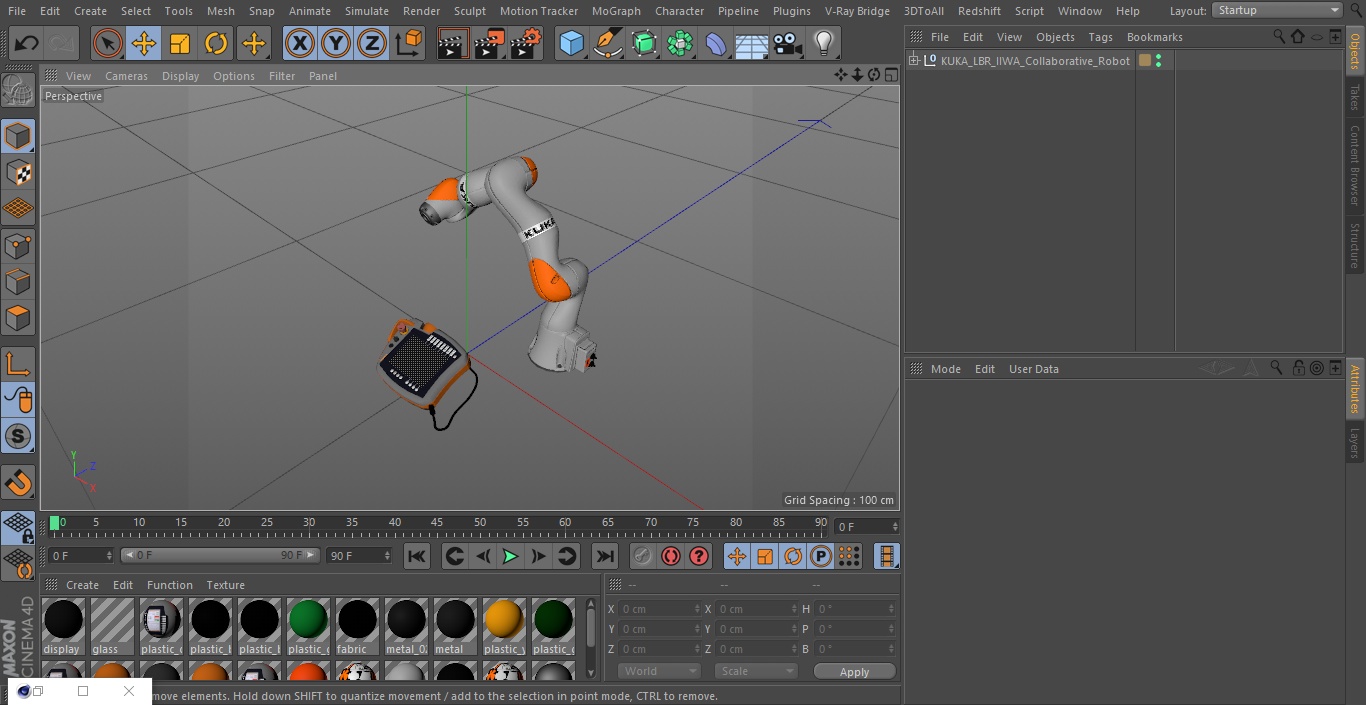The image size is (1366, 705).
Task: Select the Spline Pen tool
Action: 607,43
